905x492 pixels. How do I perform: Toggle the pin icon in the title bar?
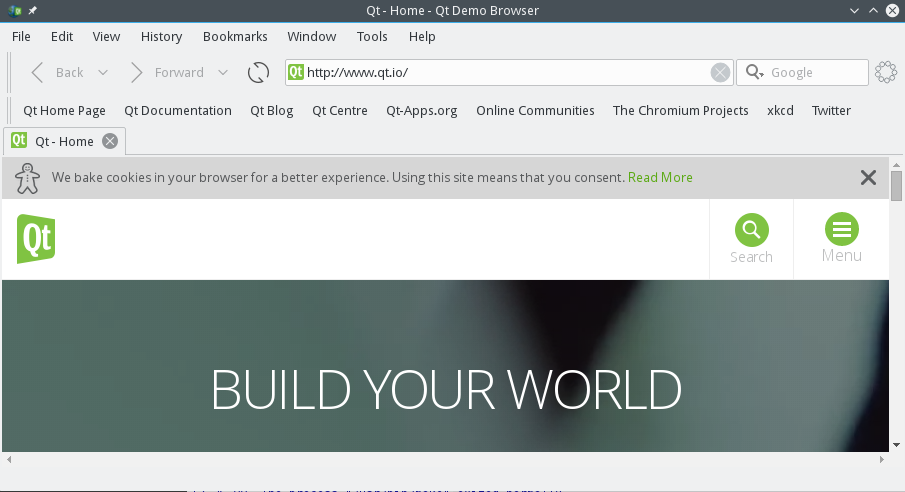click(x=32, y=10)
